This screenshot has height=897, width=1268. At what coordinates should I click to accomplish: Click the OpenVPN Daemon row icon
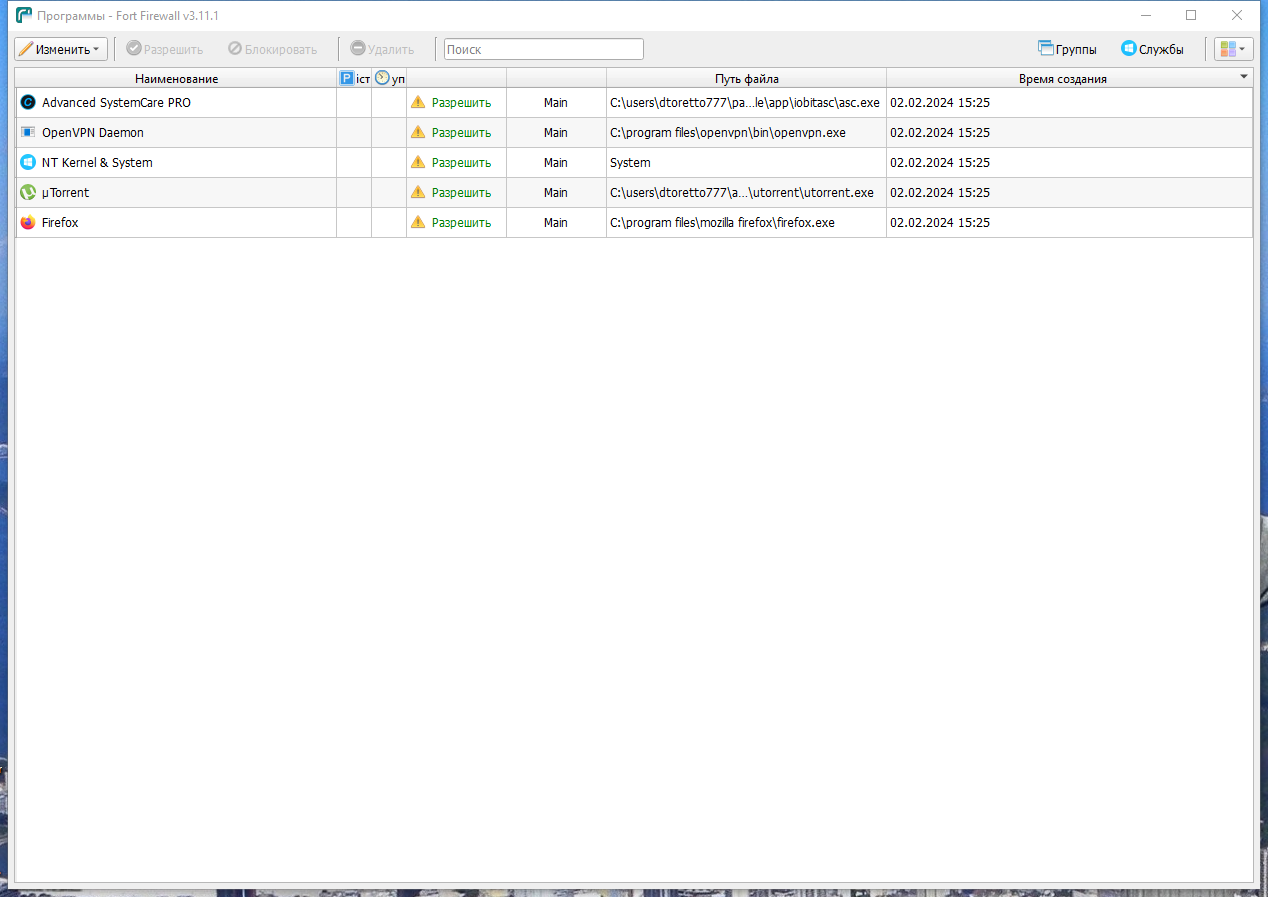click(x=28, y=132)
